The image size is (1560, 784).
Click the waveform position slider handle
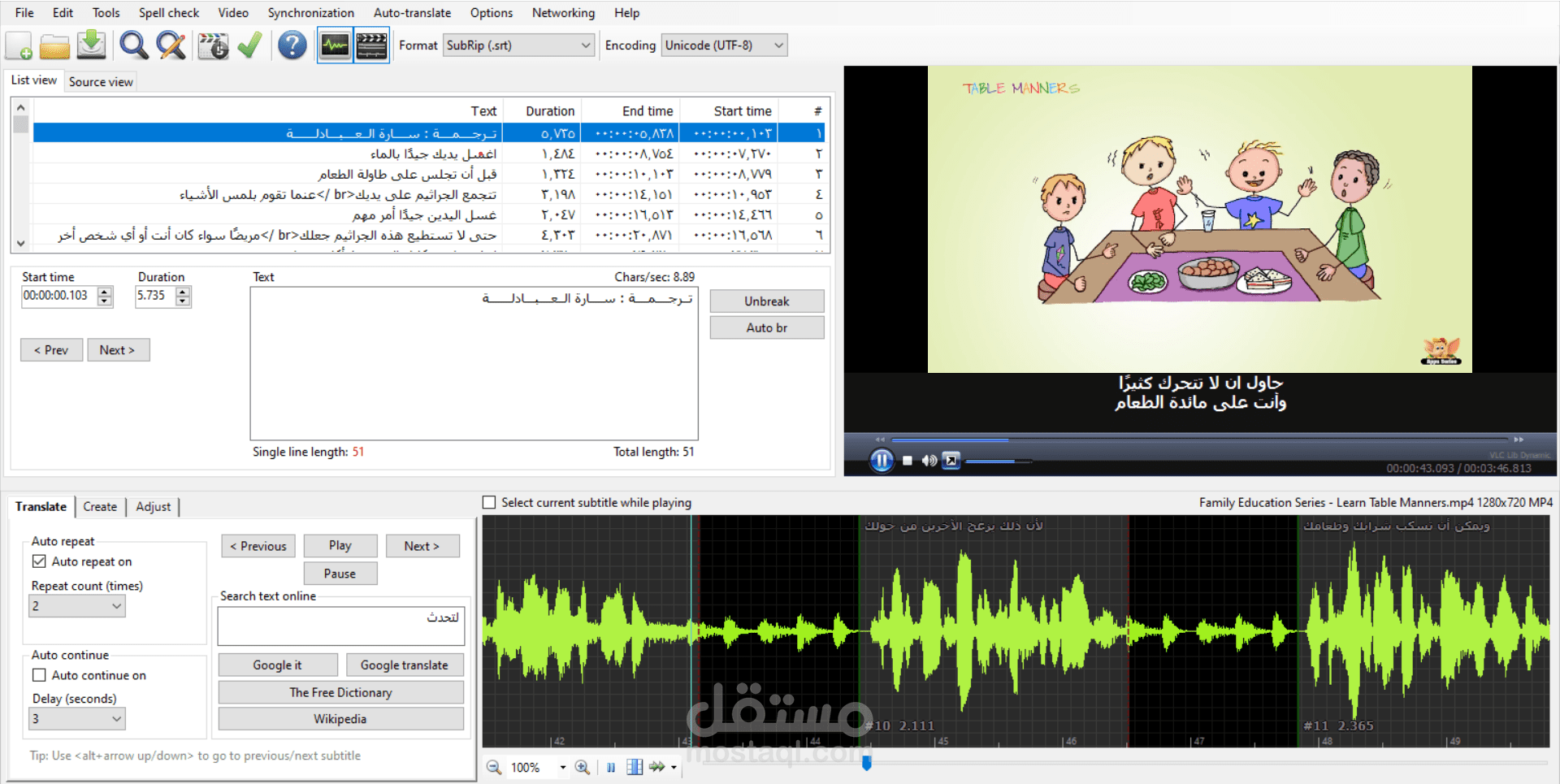867,762
